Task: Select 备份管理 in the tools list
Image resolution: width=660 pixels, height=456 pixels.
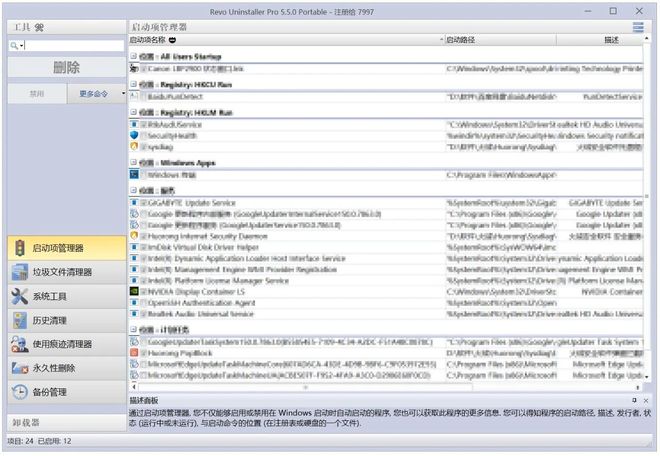Action: (x=67, y=392)
